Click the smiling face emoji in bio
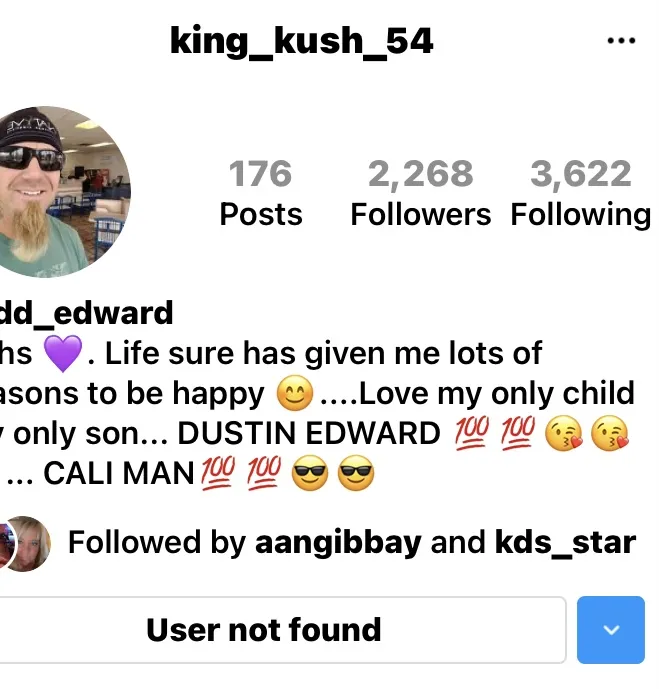 click(x=295, y=393)
